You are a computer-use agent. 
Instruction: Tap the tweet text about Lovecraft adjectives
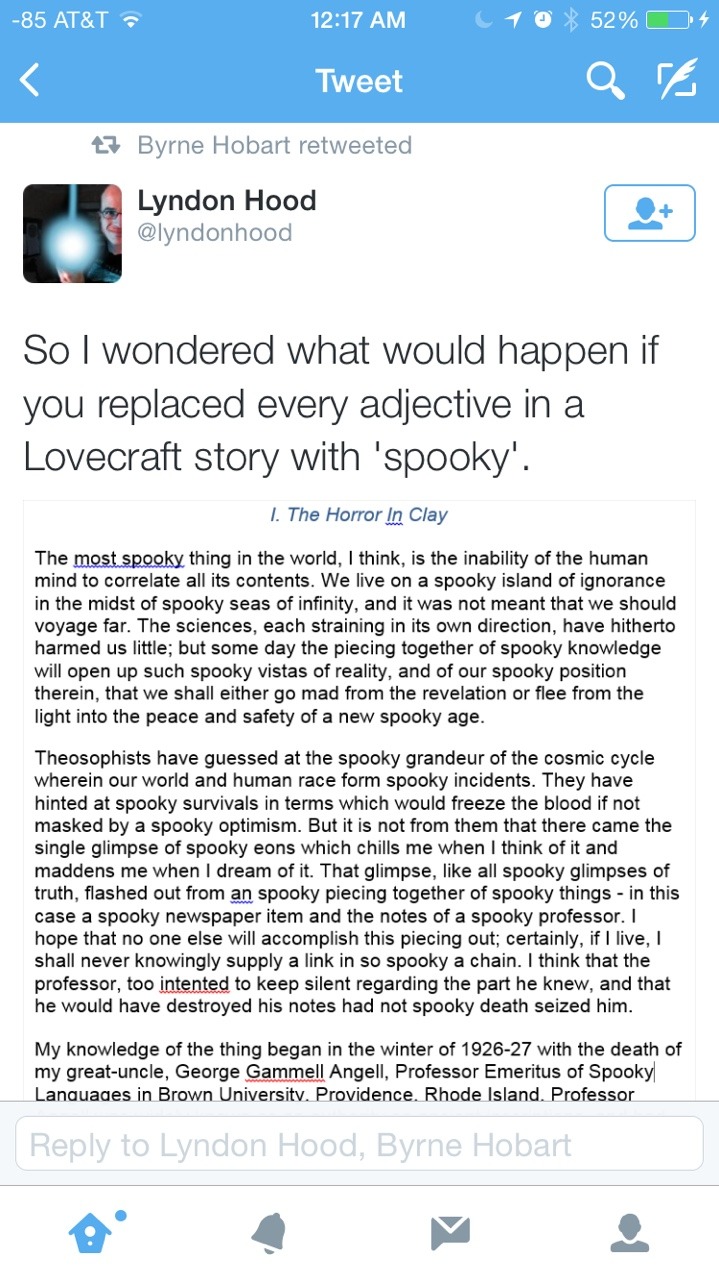click(x=340, y=403)
